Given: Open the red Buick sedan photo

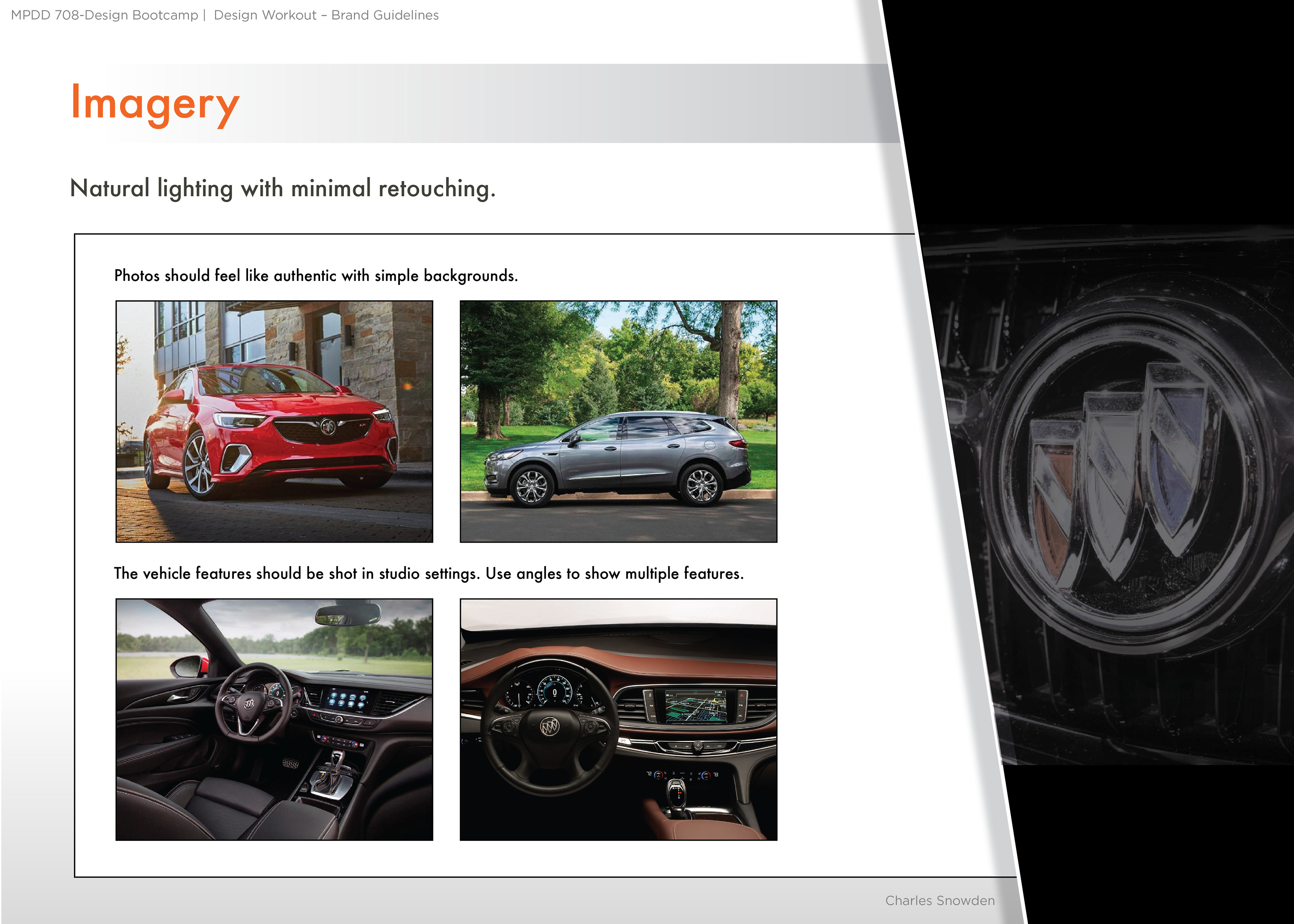Looking at the screenshot, I should click(x=274, y=422).
